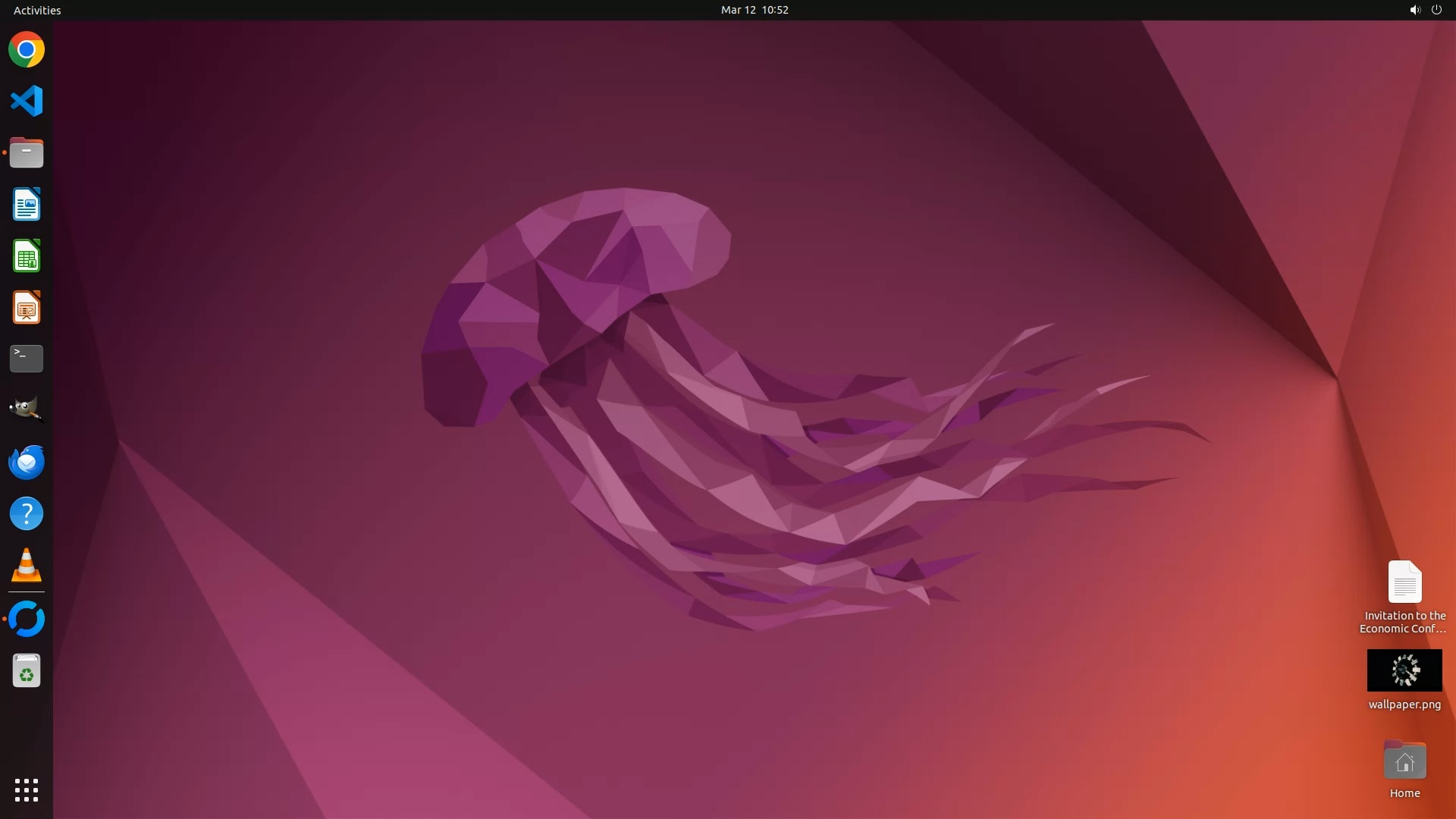This screenshot has width=1456, height=819.
Task: Open the Terminal
Action: pos(27,359)
